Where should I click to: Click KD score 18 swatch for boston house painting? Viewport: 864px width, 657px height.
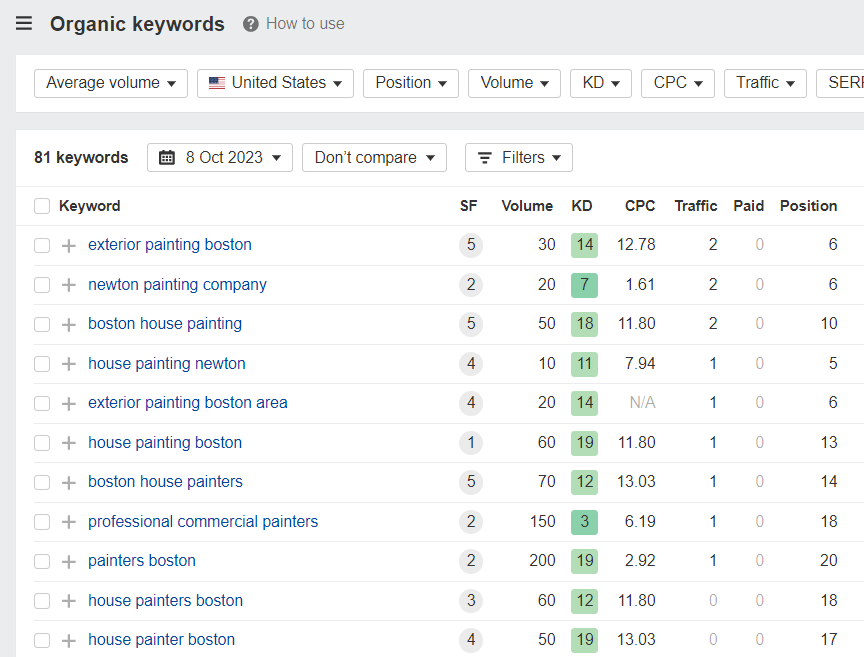585,324
